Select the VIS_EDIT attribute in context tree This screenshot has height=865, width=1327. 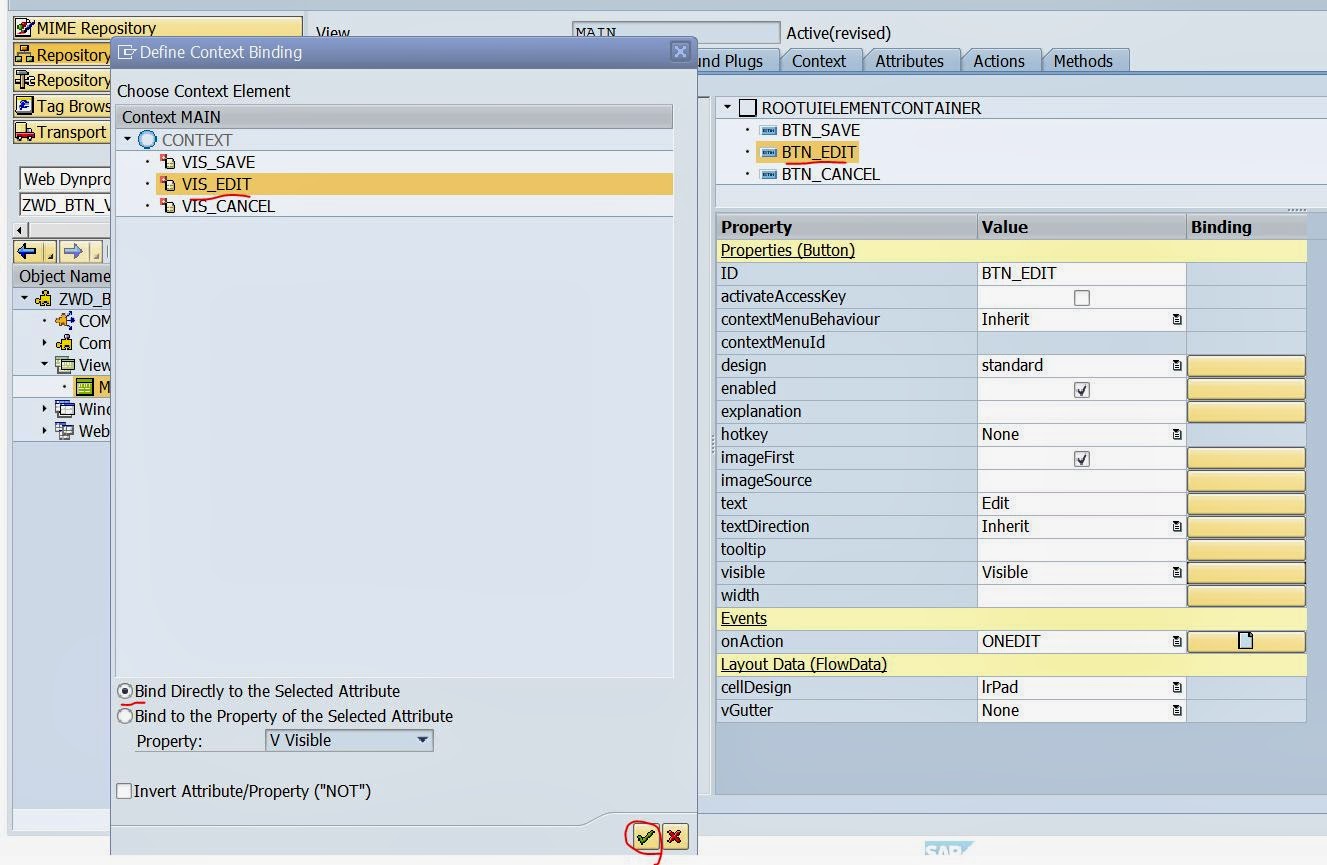pos(216,184)
